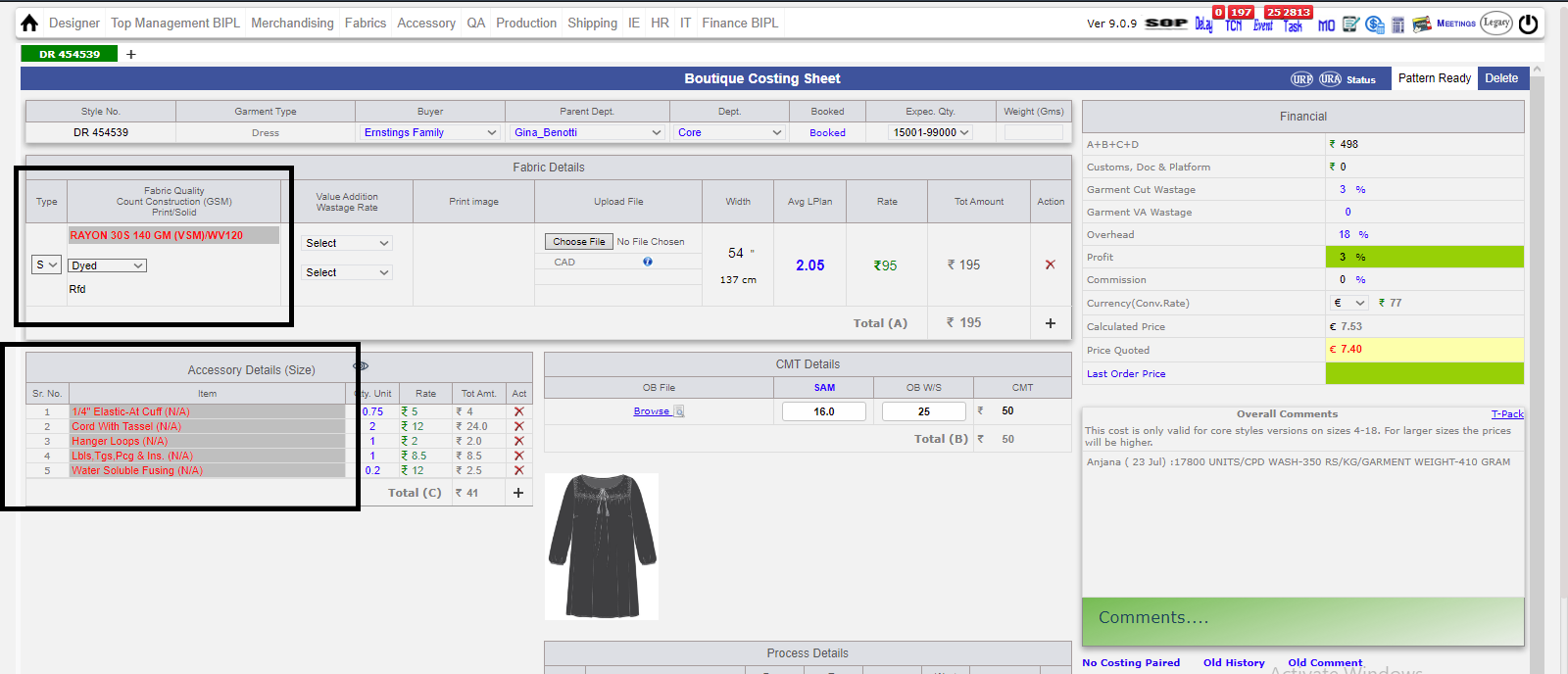Open the Merchandising menu

pyautogui.click(x=292, y=23)
